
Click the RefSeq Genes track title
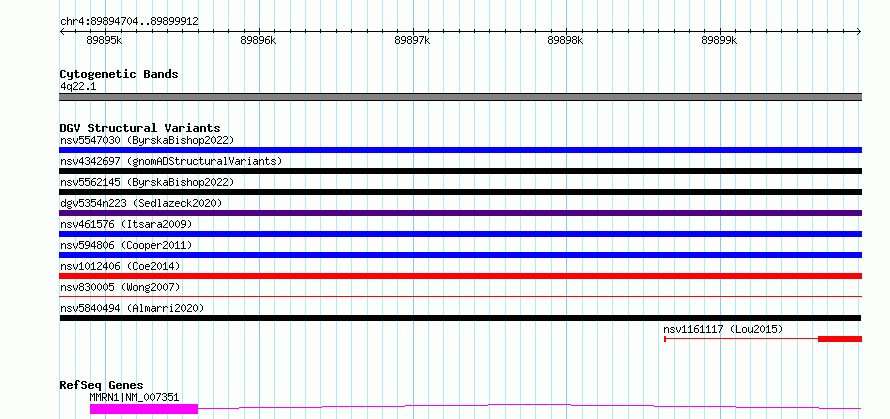coord(102,385)
